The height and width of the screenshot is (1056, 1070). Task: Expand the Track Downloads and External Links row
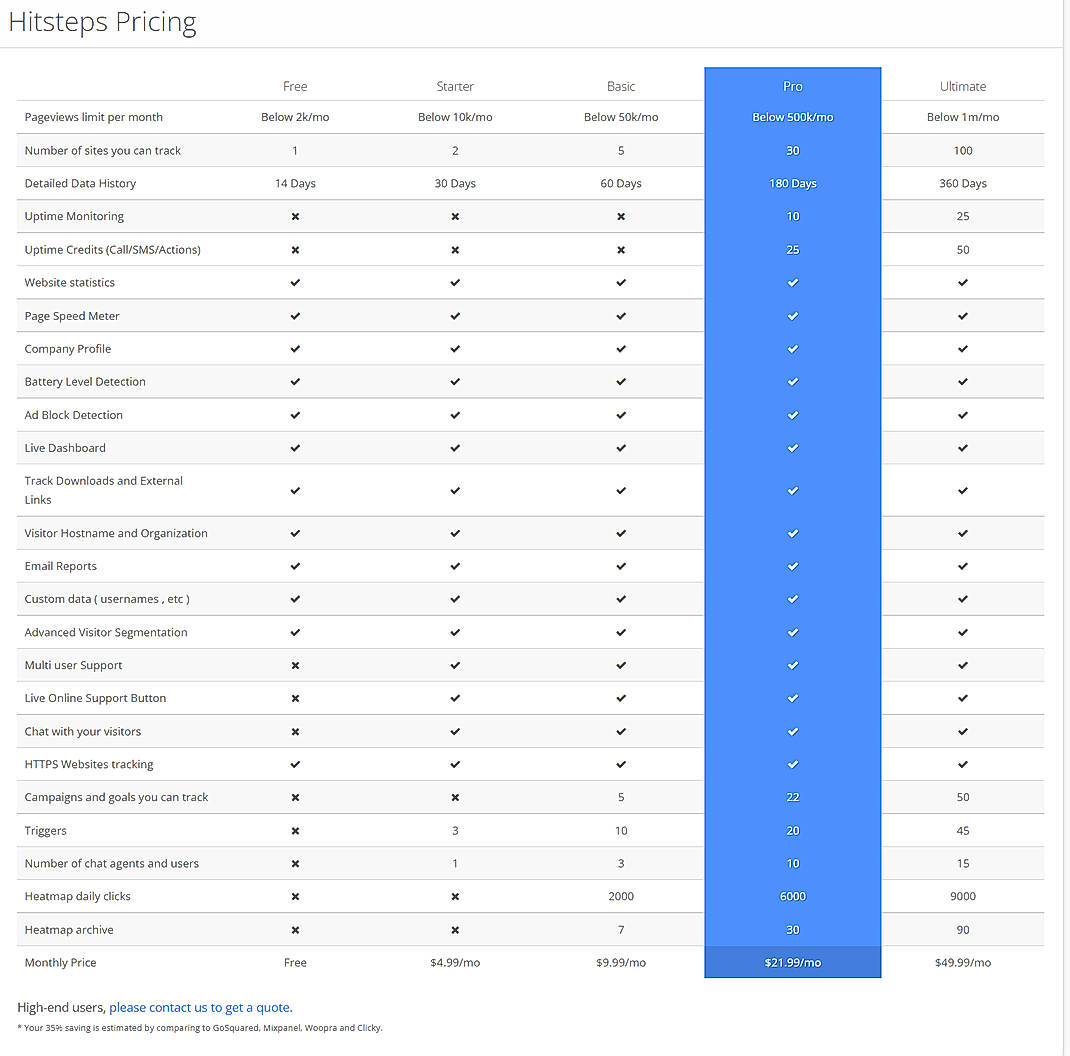[x=103, y=490]
